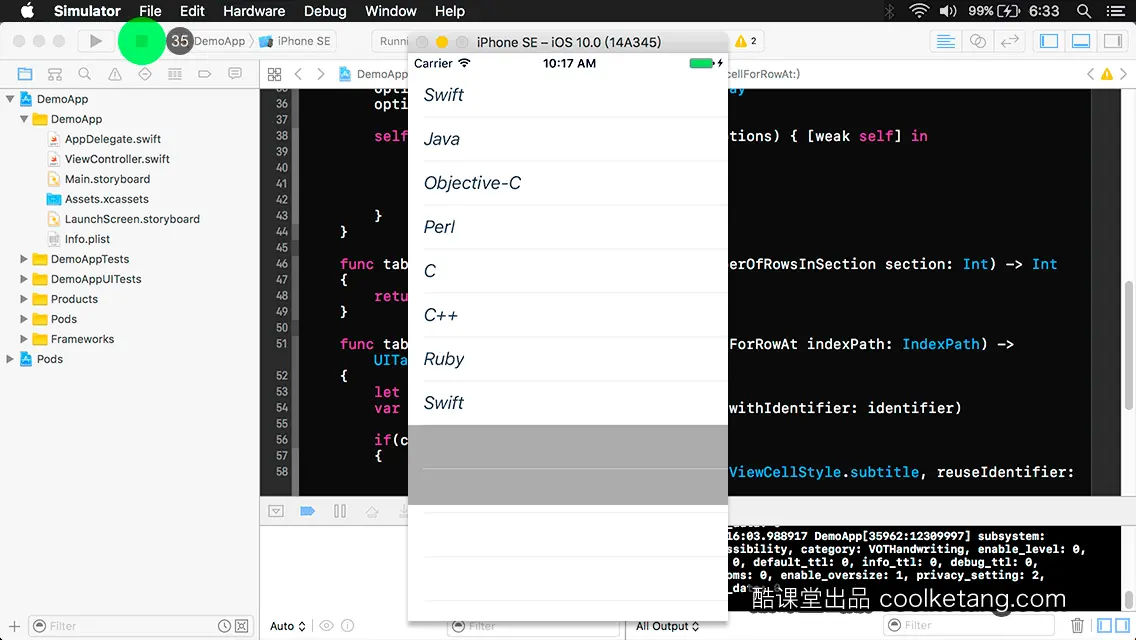Tap the Objective-C row in simulator
This screenshot has width=1136, height=640.
(568, 183)
